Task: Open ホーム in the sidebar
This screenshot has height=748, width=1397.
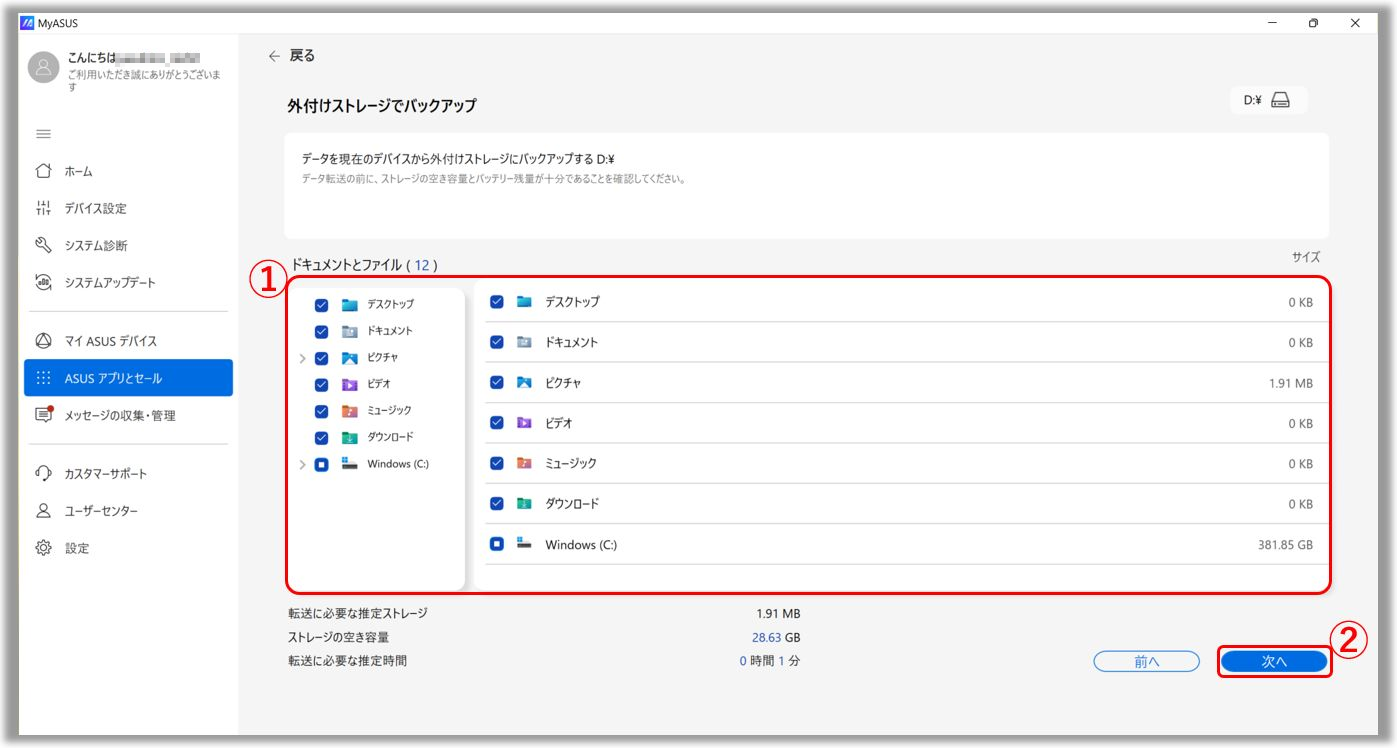Action: pyautogui.click(x=128, y=171)
